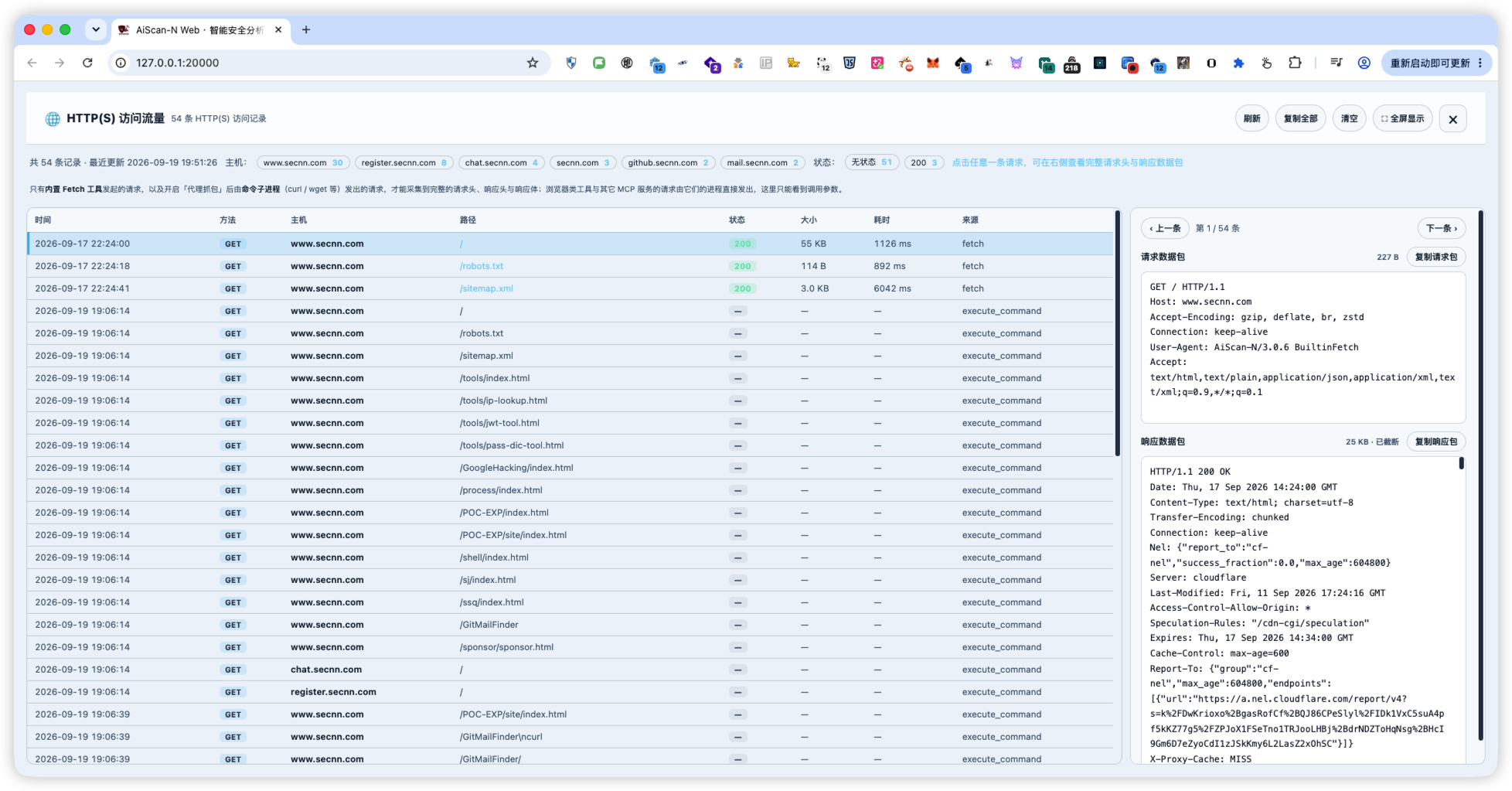The height and width of the screenshot is (791, 1512).
Task: Click the 清空 clear button
Action: (x=1349, y=118)
